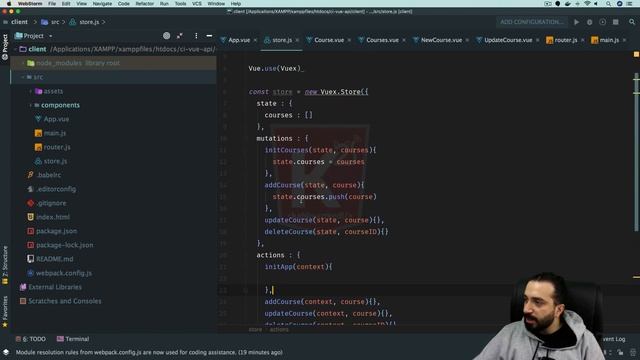
Task: Close the store.js editor tab
Action: click(x=297, y=40)
